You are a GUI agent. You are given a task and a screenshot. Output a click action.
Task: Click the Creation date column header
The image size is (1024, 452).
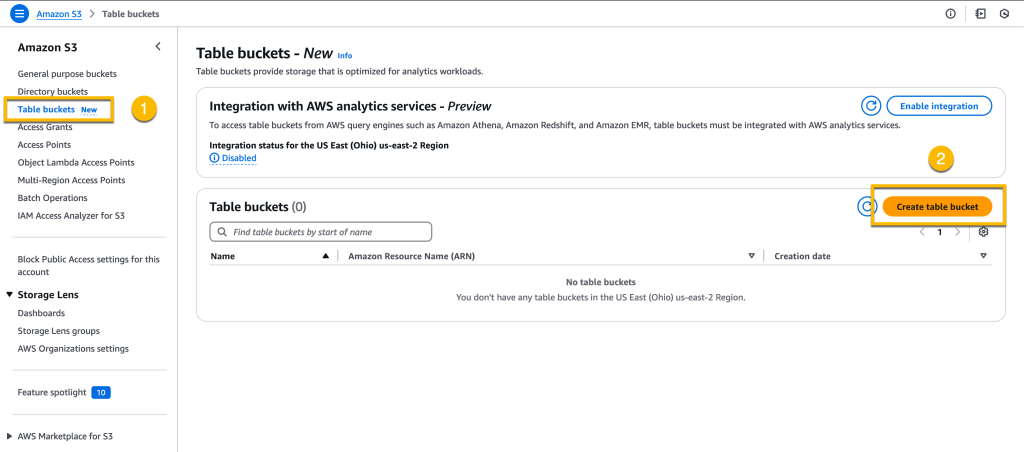(x=803, y=256)
